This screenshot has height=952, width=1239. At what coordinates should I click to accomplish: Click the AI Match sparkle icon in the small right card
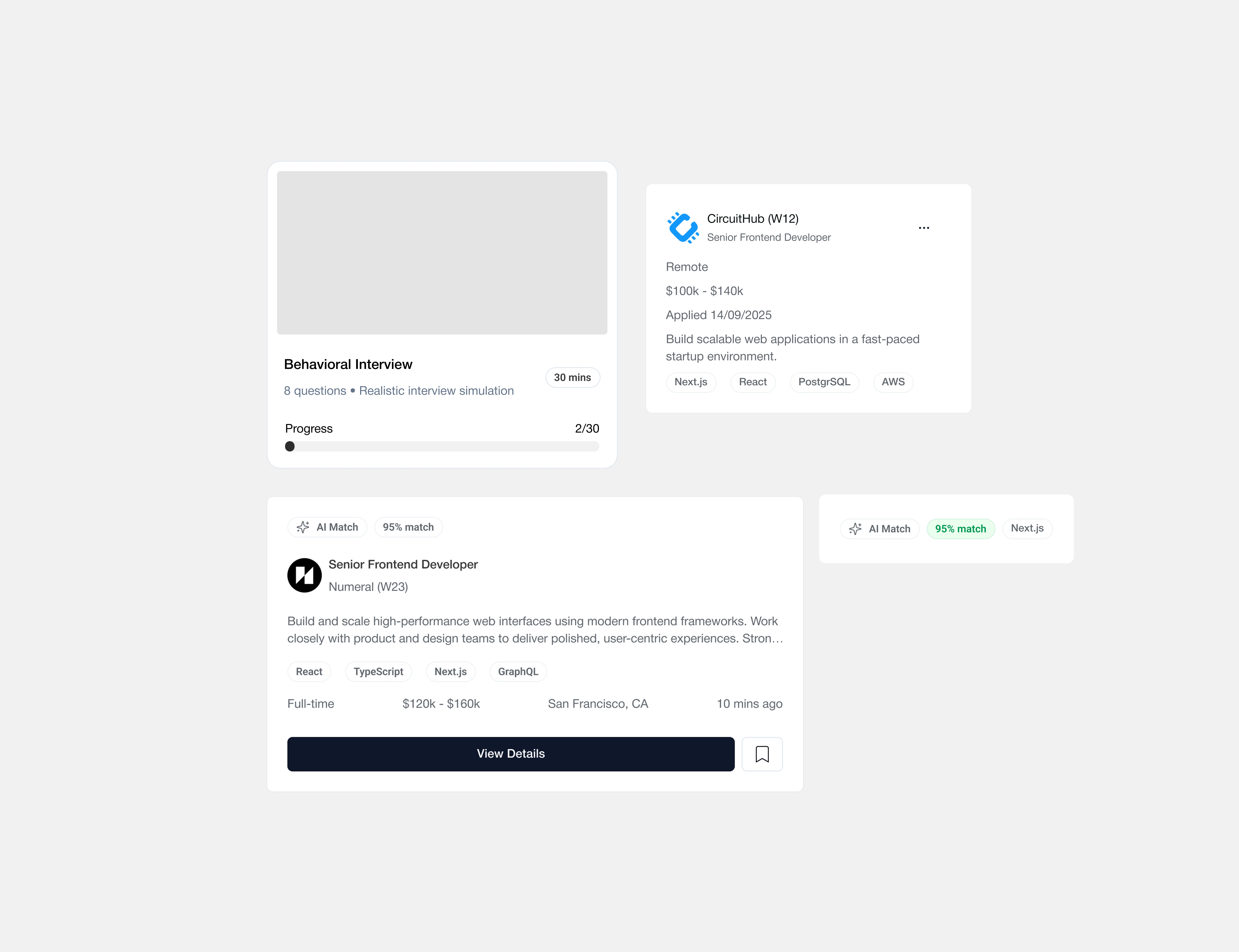(x=855, y=529)
